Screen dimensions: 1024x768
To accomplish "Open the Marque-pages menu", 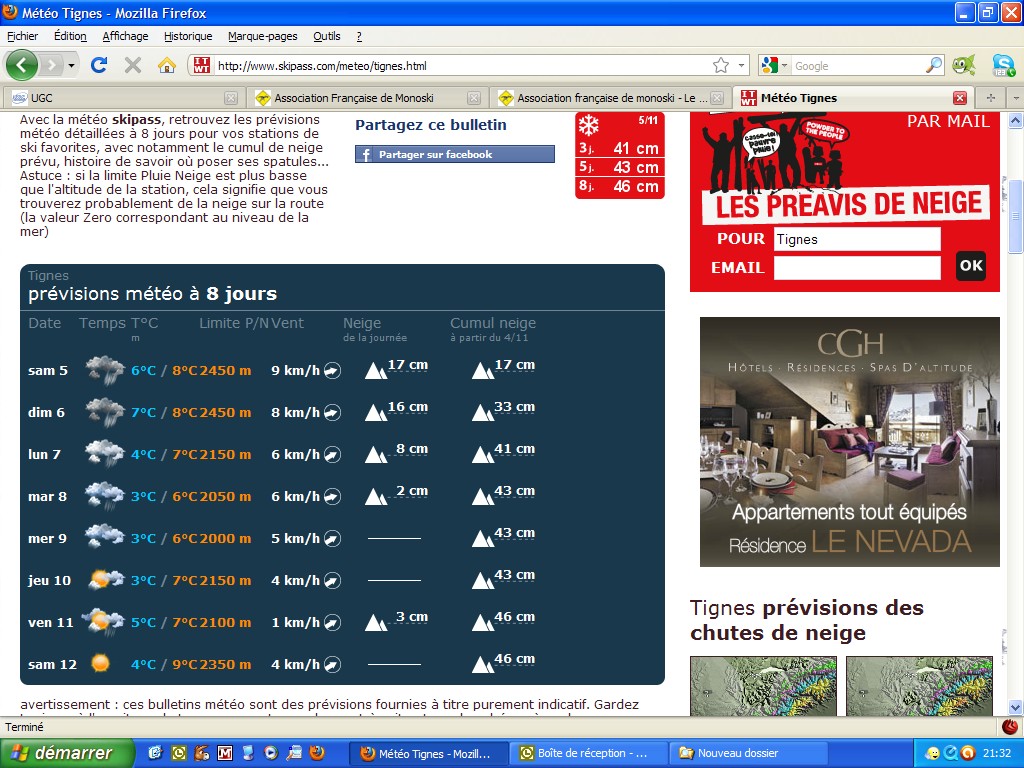I will [263, 36].
